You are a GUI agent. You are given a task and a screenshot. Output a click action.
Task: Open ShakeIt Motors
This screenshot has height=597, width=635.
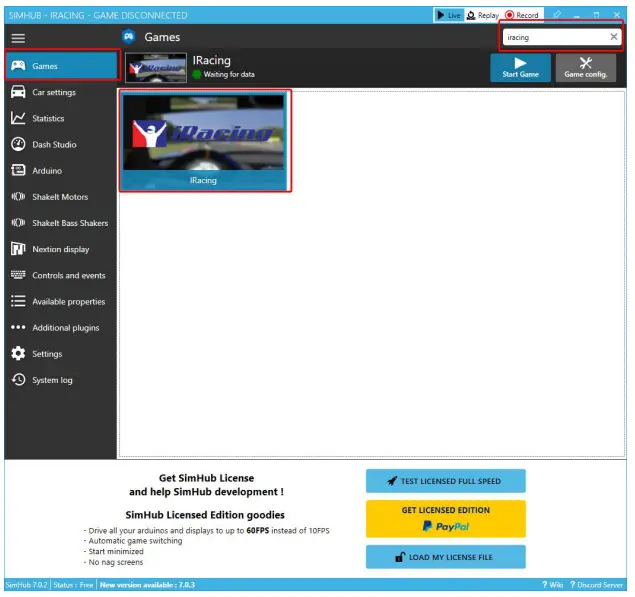60,197
